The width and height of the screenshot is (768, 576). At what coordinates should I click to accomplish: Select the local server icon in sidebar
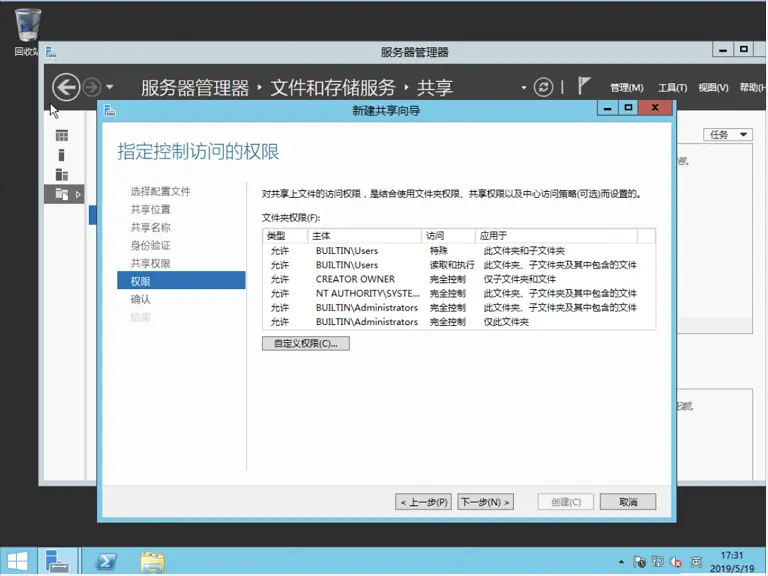pyautogui.click(x=61, y=155)
